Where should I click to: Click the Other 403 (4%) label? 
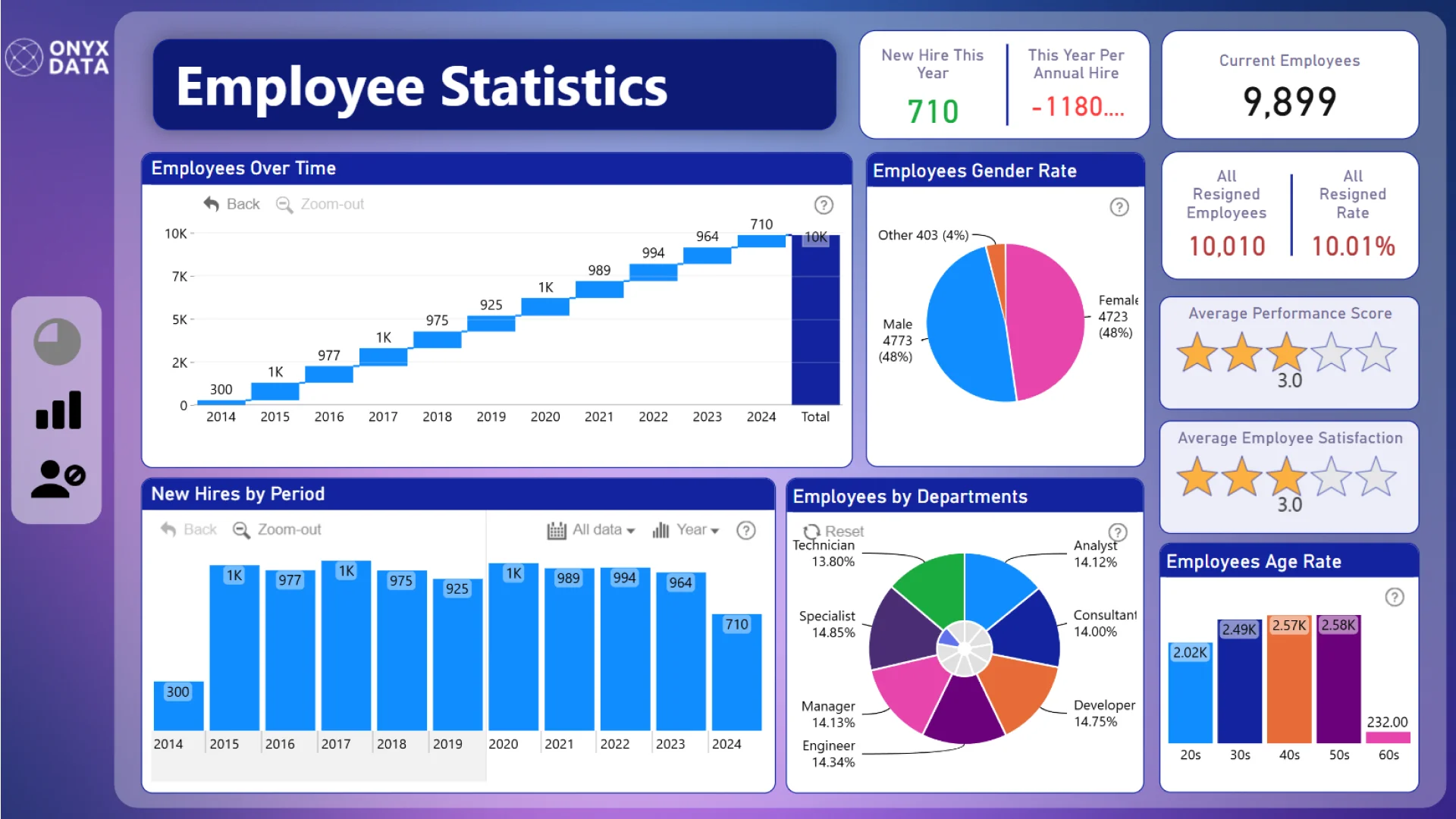(923, 235)
